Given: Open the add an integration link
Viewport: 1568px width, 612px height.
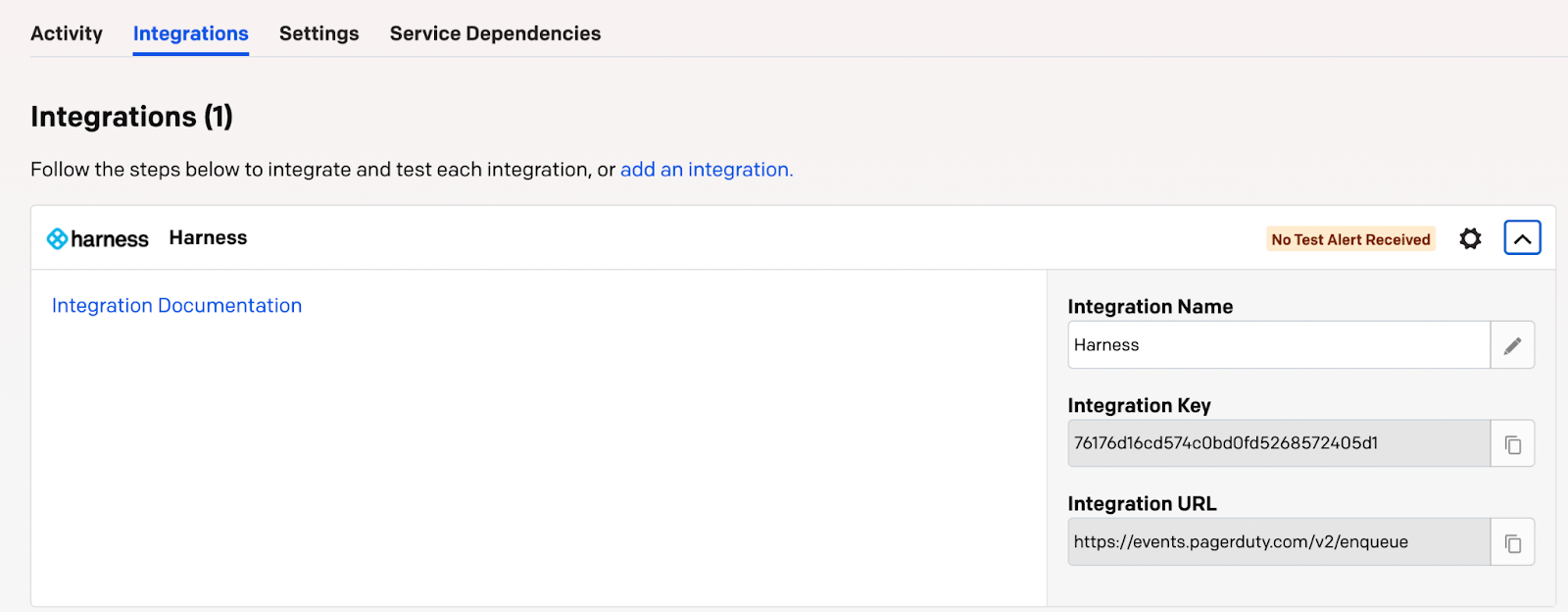Looking at the screenshot, I should [705, 169].
